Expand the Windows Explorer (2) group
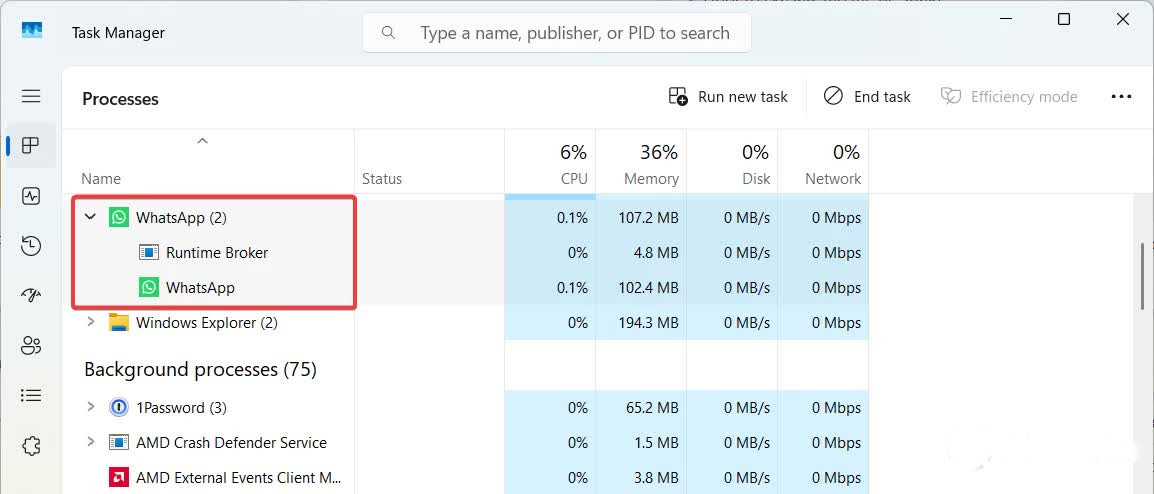 pos(91,322)
